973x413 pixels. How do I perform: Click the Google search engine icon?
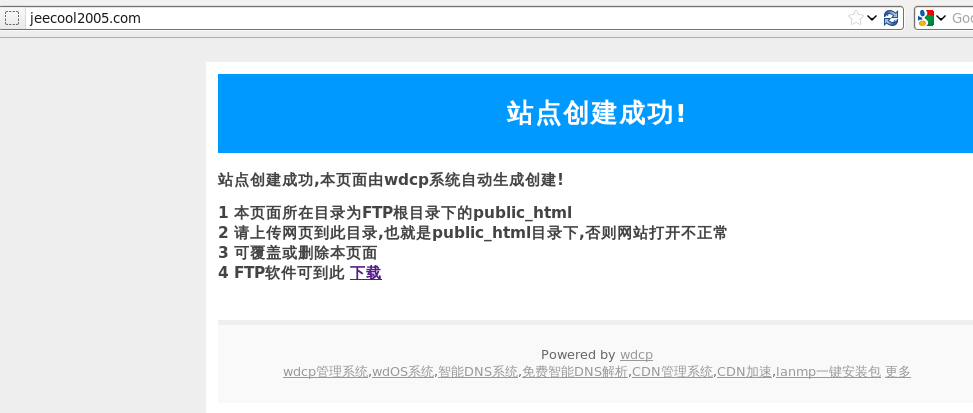(x=926, y=18)
